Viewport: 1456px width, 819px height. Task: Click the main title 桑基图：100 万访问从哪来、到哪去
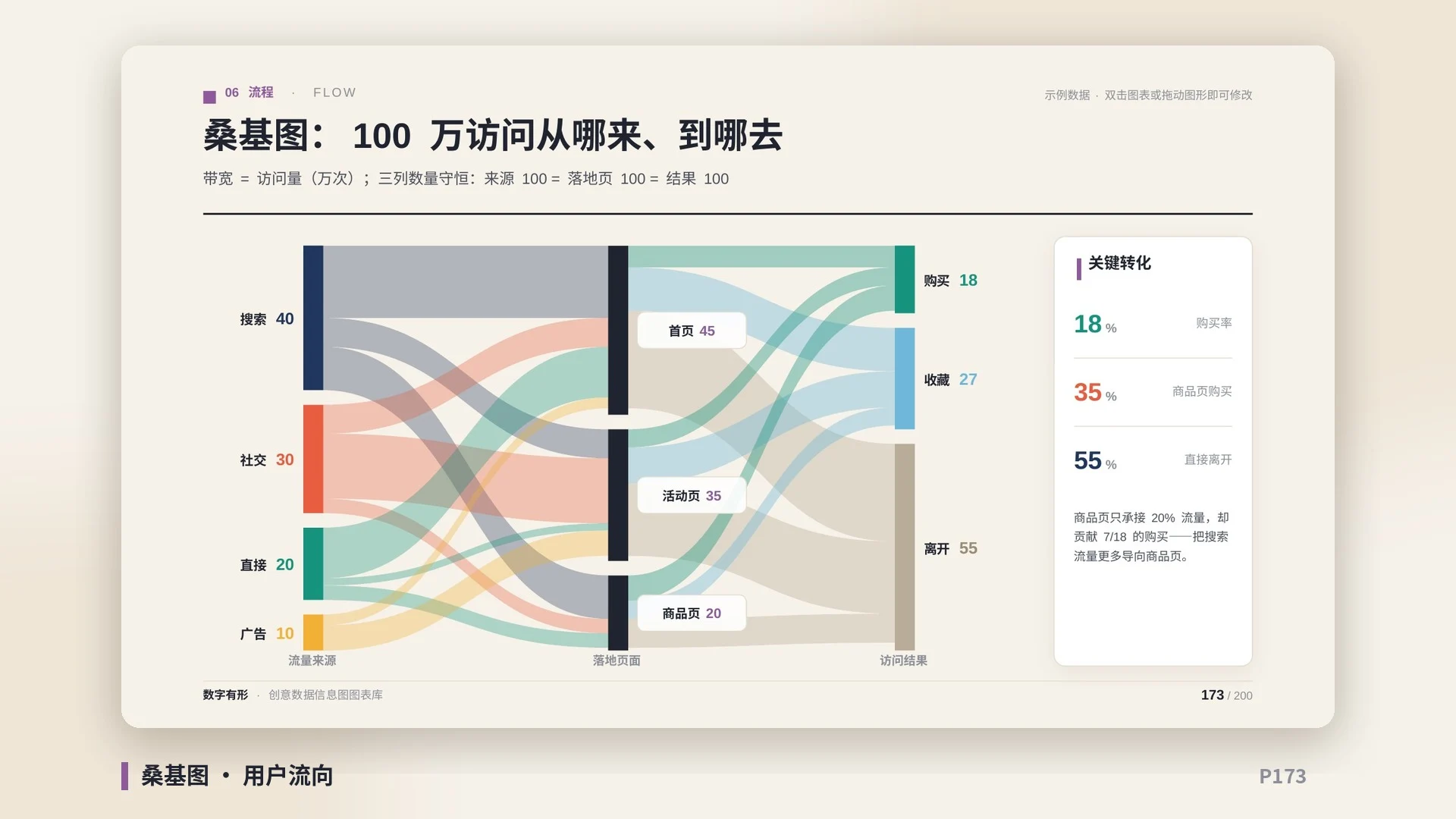tap(493, 136)
